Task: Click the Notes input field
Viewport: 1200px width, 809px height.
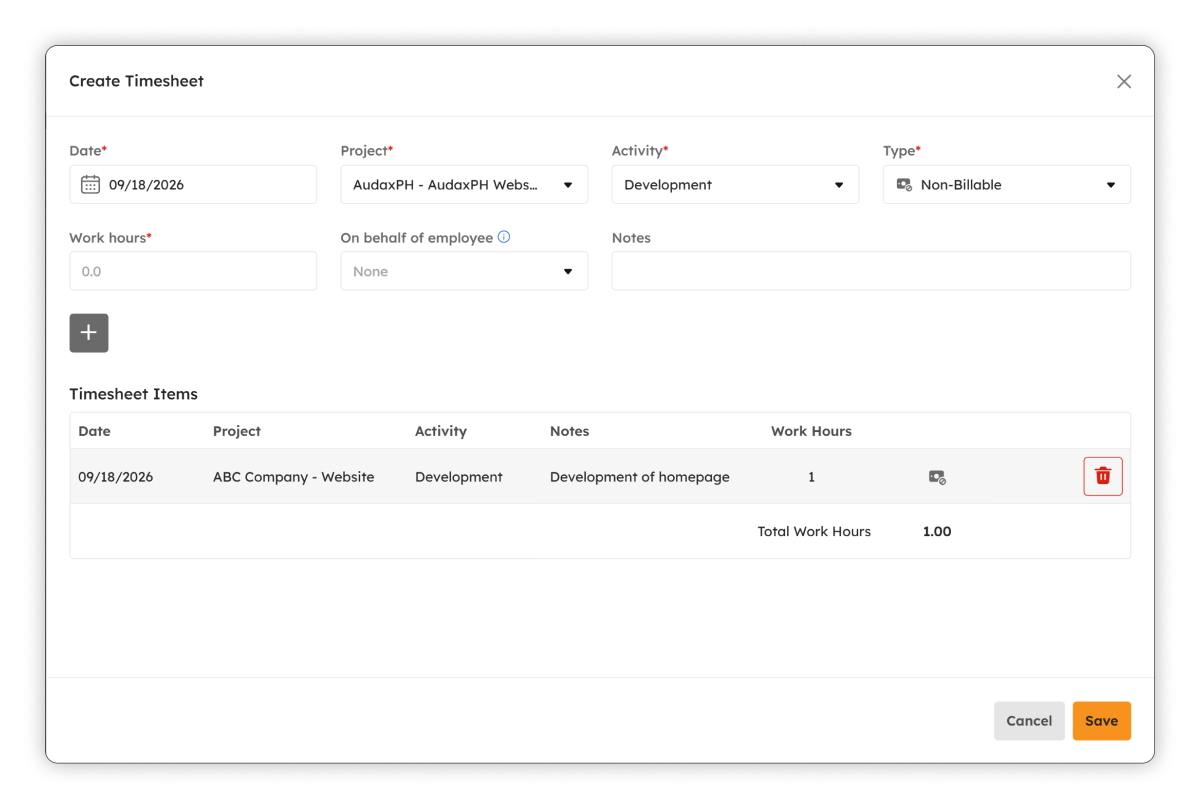Action: coord(871,271)
